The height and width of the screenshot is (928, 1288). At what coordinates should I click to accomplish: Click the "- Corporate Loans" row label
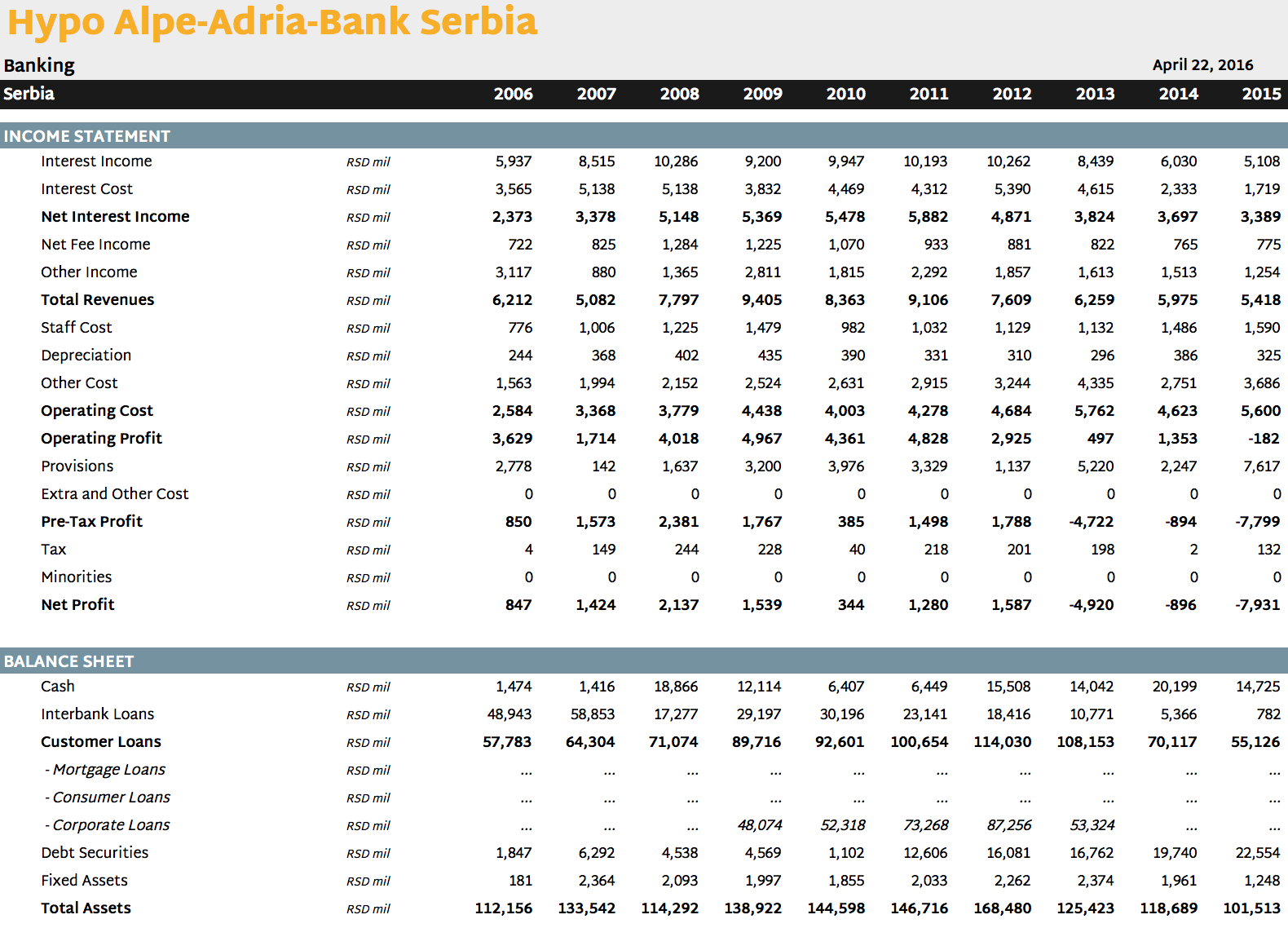(108, 825)
